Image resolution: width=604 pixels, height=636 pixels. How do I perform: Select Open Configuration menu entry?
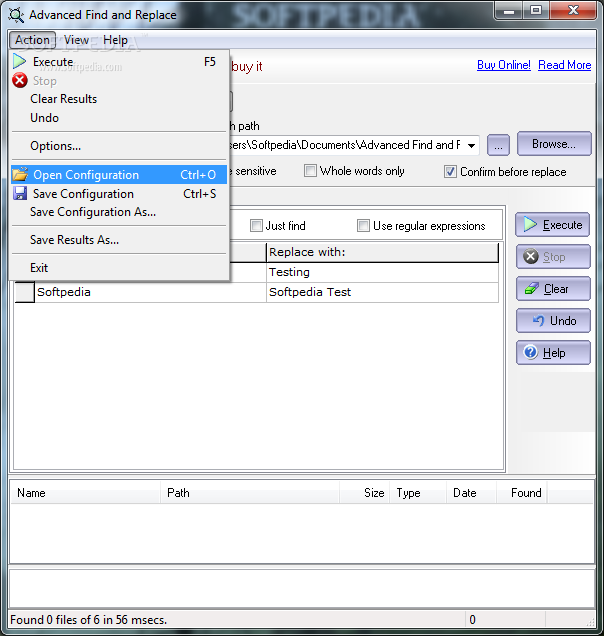[x=119, y=174]
